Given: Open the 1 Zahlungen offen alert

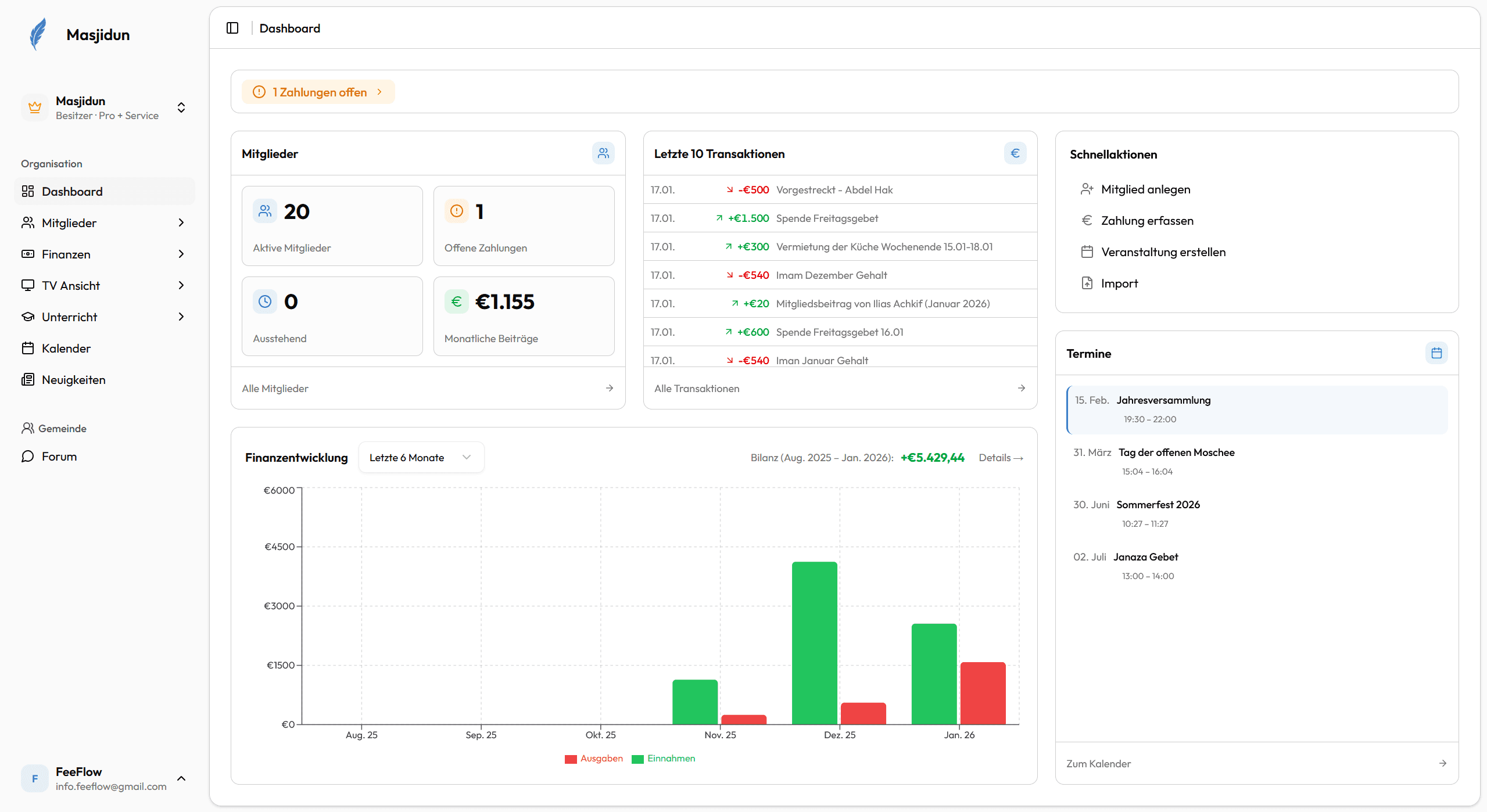Looking at the screenshot, I should (318, 91).
